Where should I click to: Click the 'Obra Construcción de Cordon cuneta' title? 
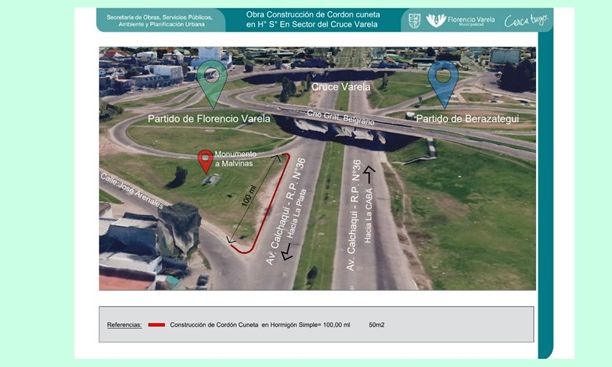tap(313, 15)
